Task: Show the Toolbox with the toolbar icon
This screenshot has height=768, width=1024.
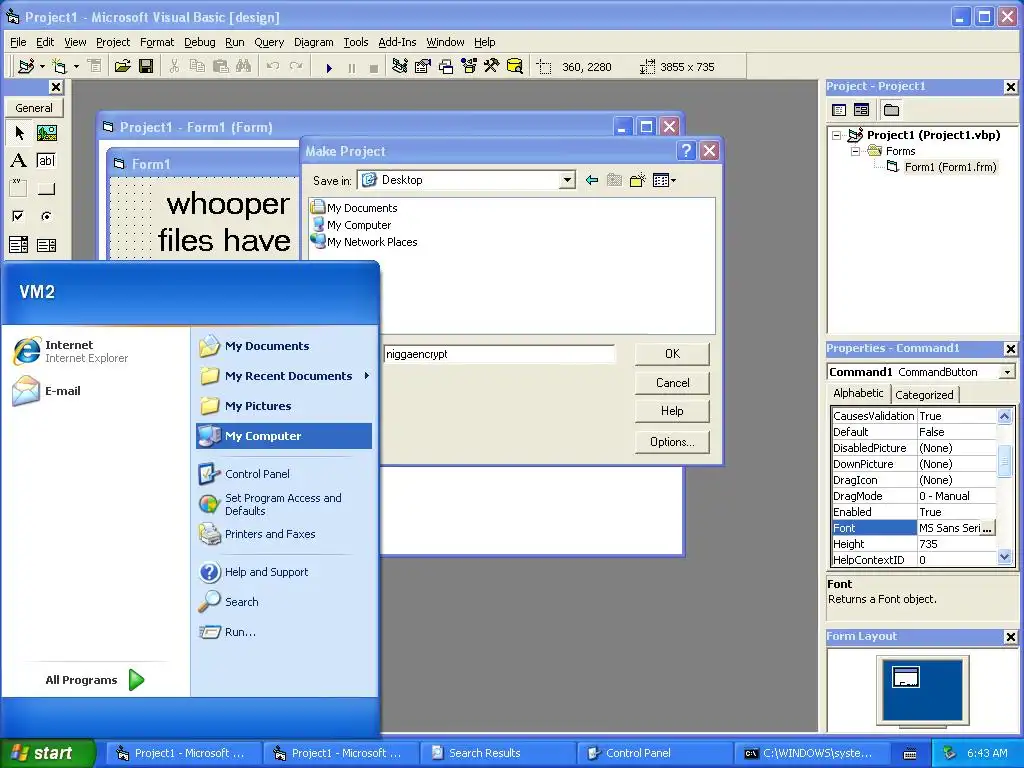Action: pyautogui.click(x=491, y=67)
